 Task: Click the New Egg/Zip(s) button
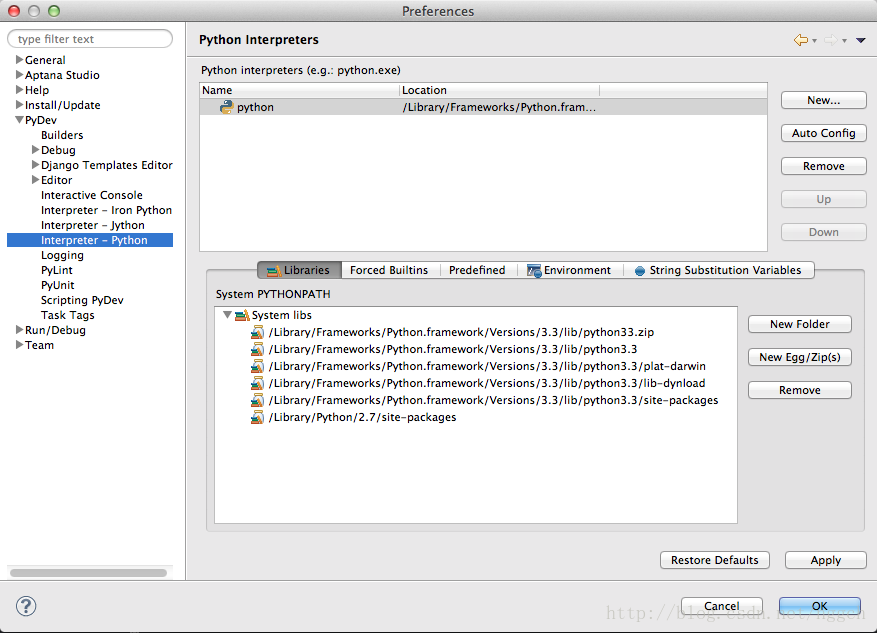800,357
